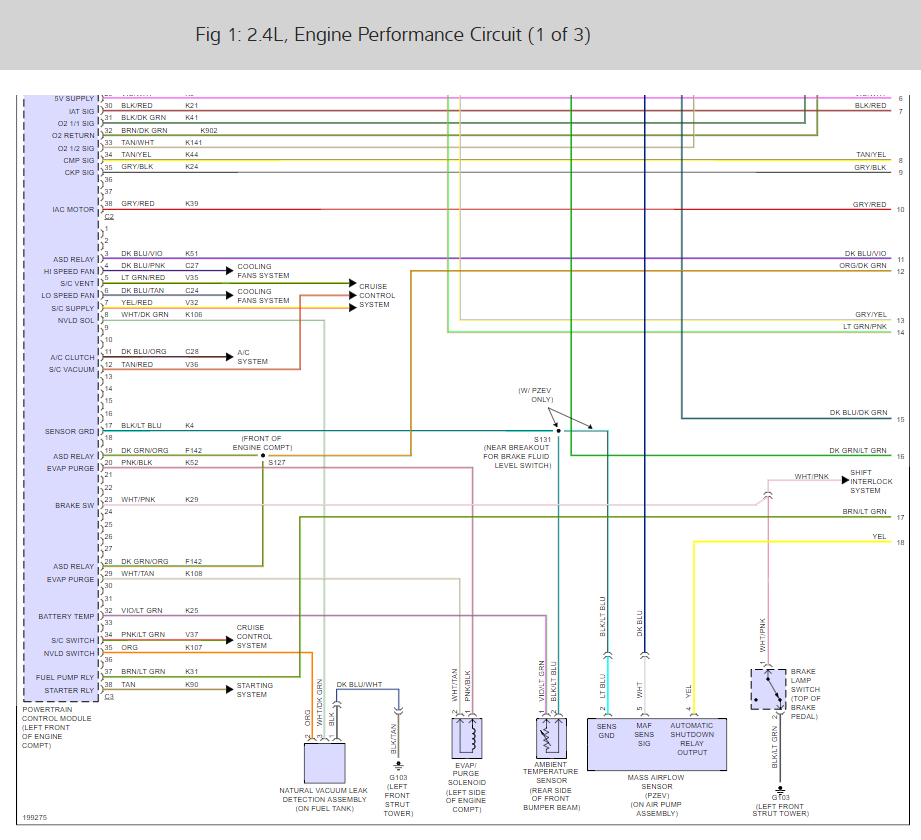Image resolution: width=921 pixels, height=840 pixels.
Task: Click the Natural Vacuum Leak Detection Assembly box
Action: click(x=324, y=762)
